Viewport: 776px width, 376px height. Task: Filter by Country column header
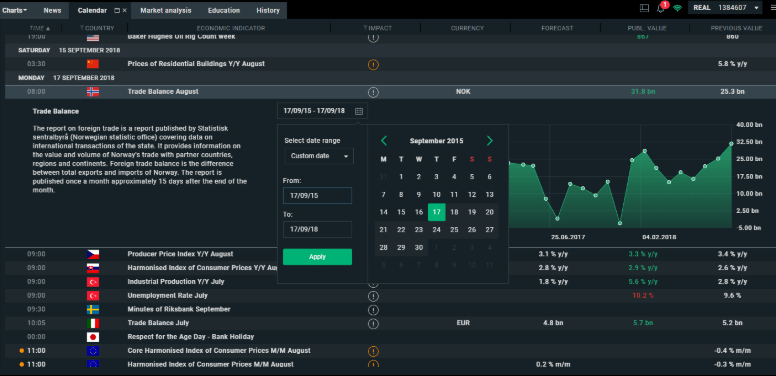tap(97, 28)
